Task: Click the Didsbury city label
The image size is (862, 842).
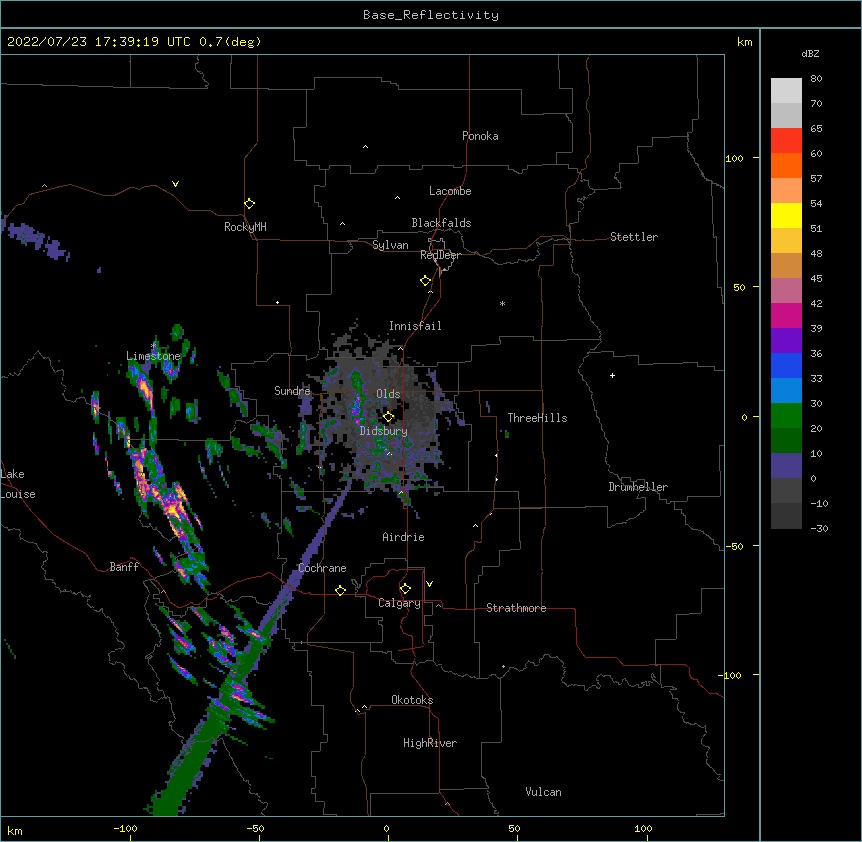Action: pos(384,431)
